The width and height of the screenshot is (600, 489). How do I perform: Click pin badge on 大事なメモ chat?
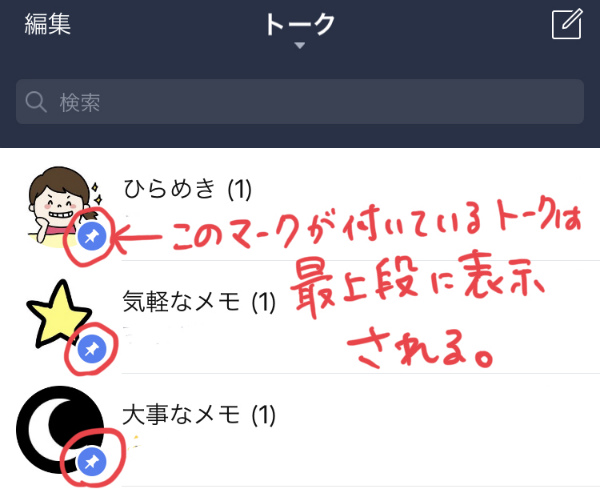[92, 462]
